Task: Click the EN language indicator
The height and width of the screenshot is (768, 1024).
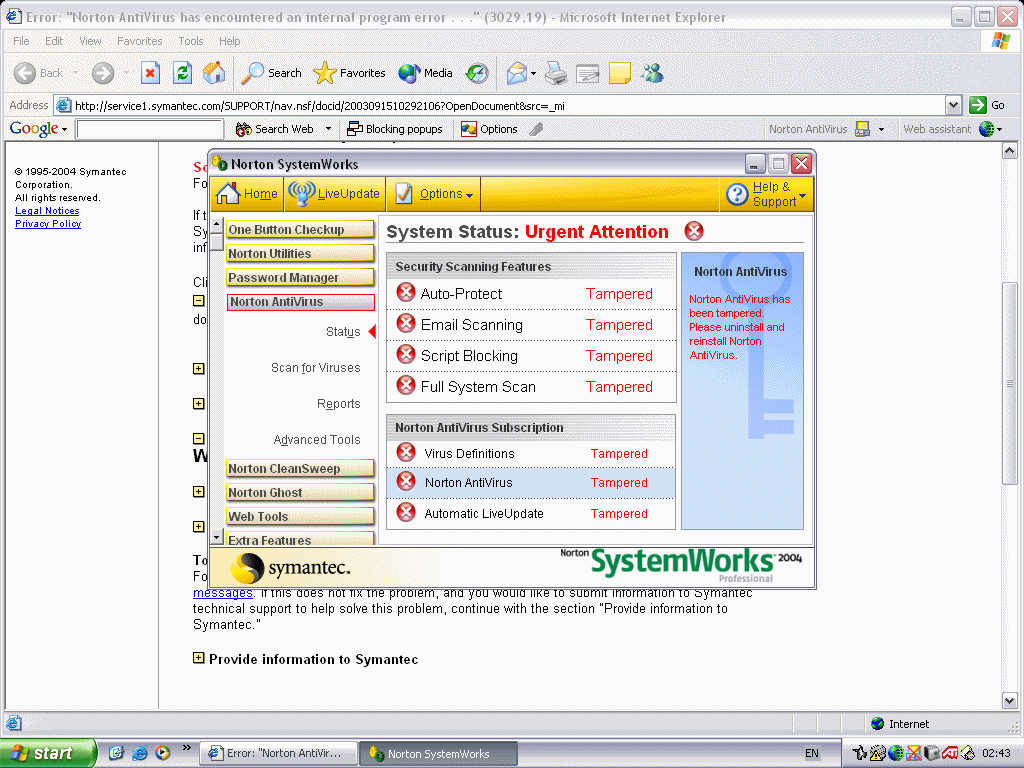Action: pos(811,753)
